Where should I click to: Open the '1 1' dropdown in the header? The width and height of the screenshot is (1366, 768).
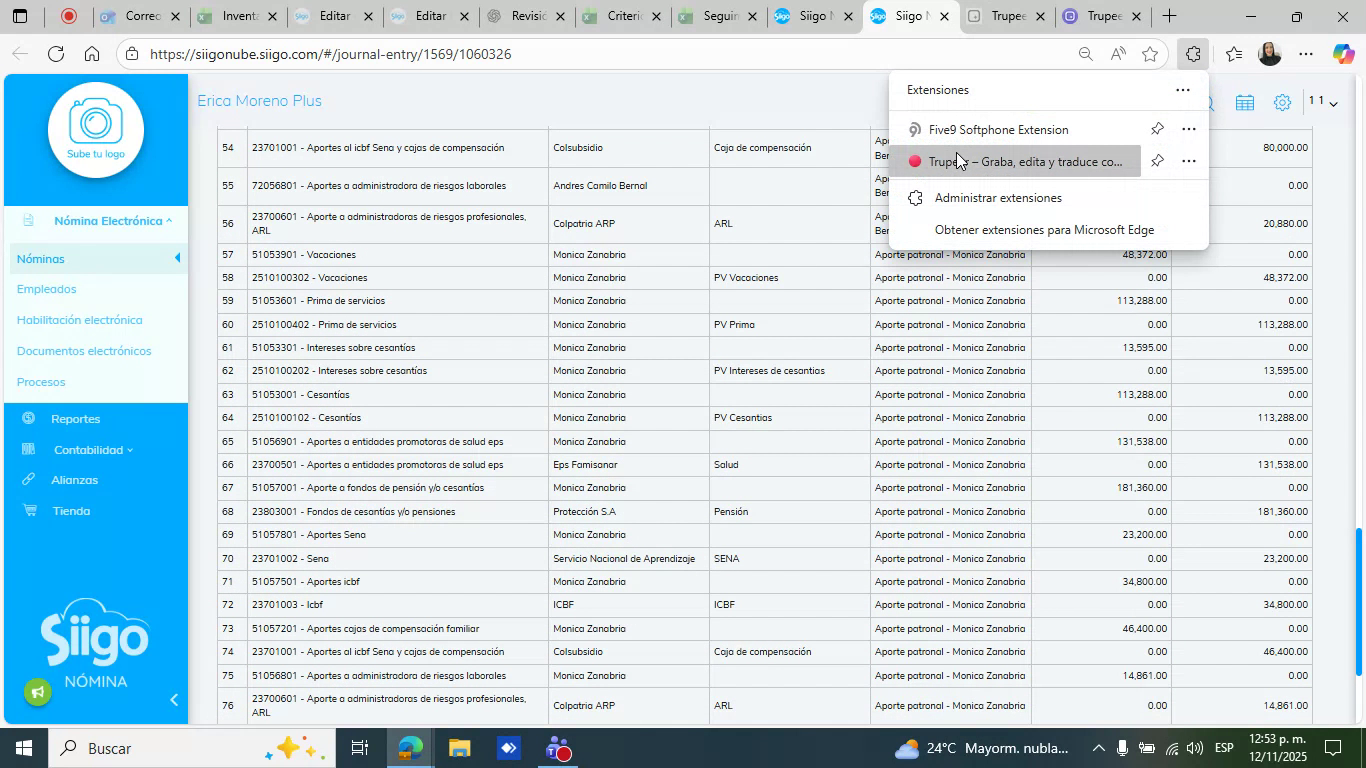click(x=1323, y=101)
